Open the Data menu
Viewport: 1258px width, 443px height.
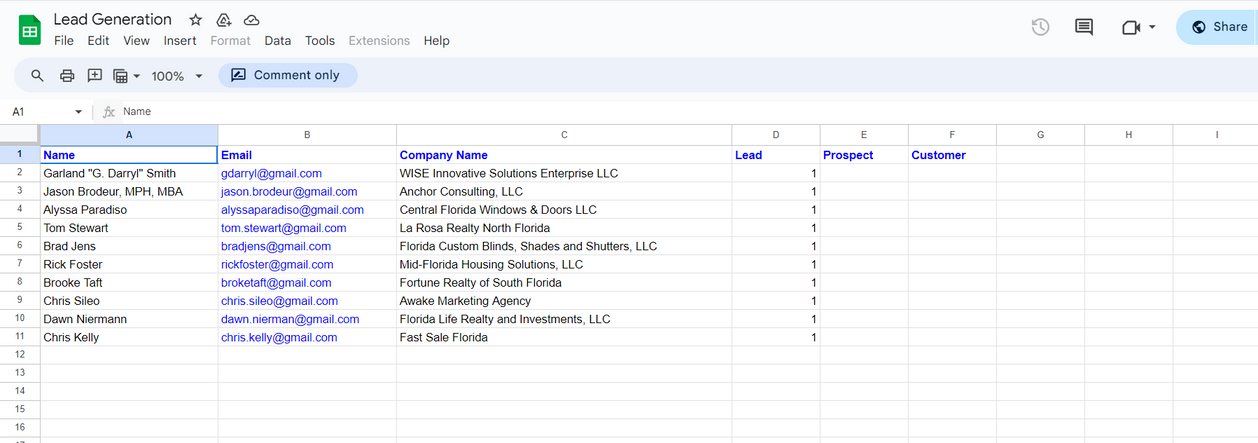(x=278, y=41)
